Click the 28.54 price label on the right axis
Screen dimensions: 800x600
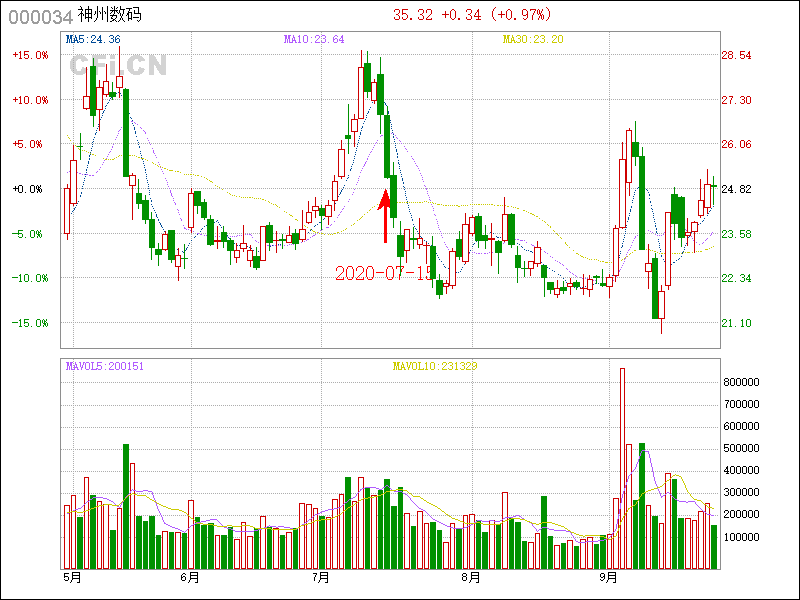(x=737, y=55)
